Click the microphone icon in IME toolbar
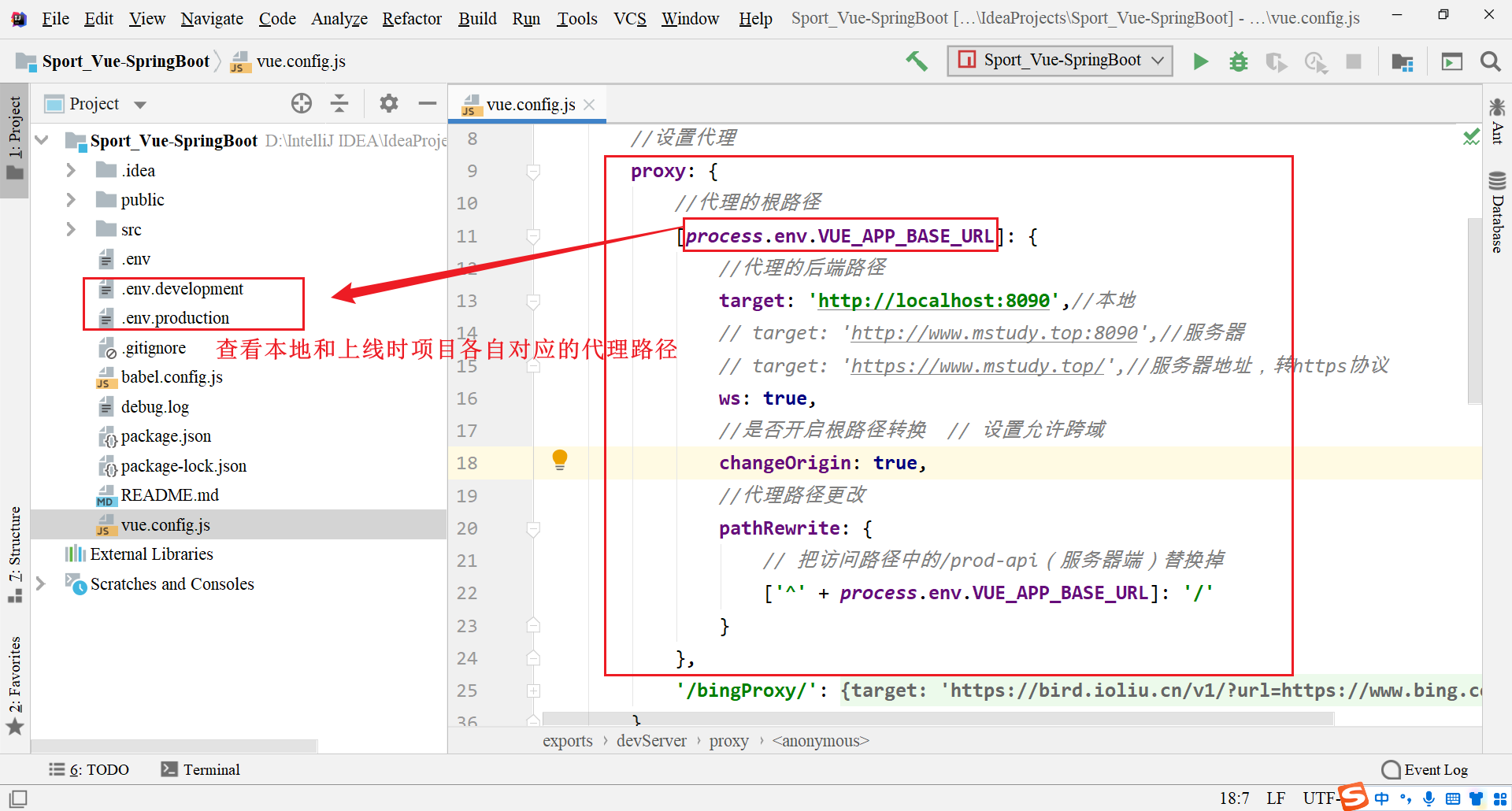 pyautogui.click(x=1429, y=798)
